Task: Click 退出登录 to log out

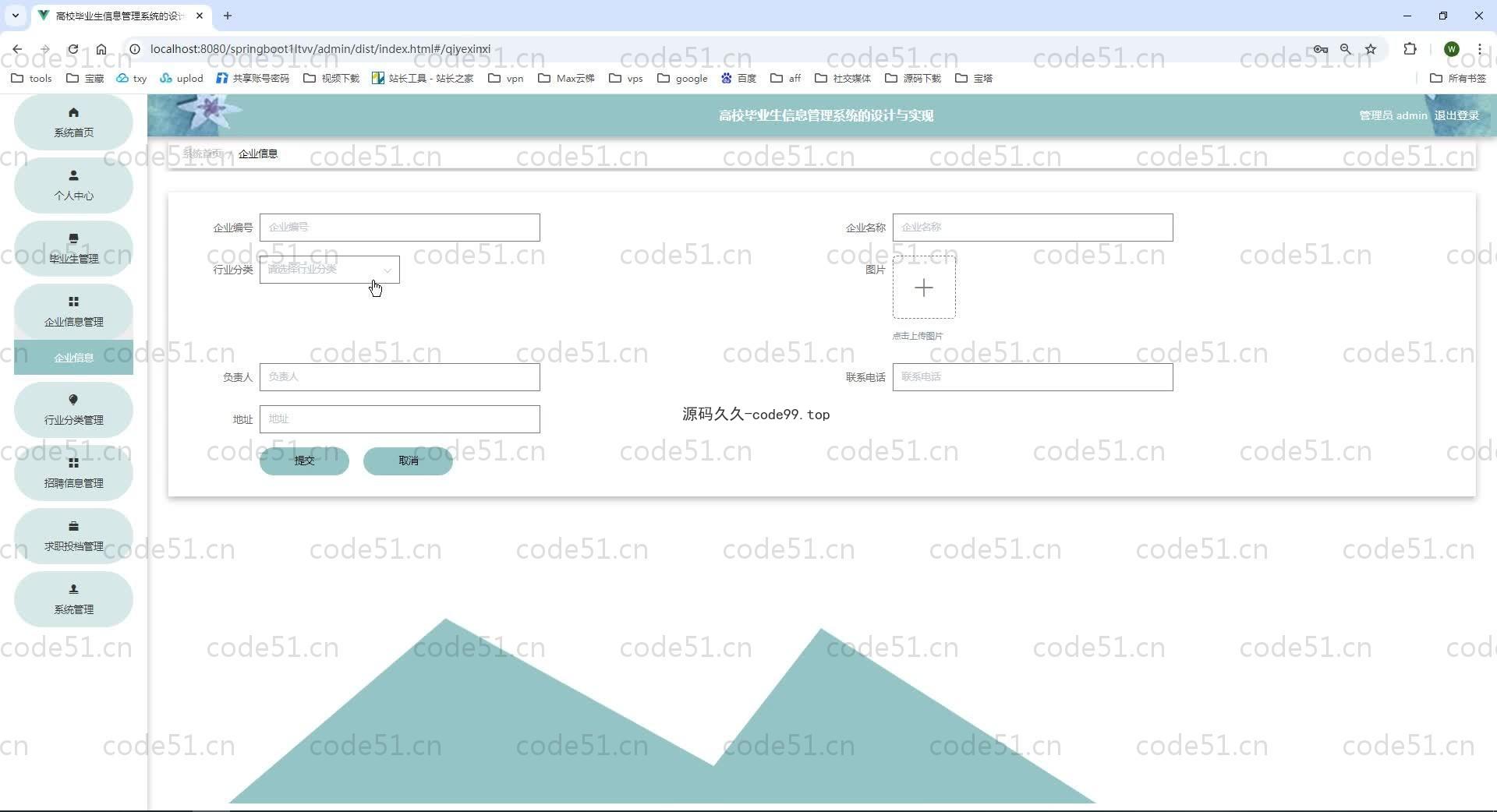Action: point(1456,115)
